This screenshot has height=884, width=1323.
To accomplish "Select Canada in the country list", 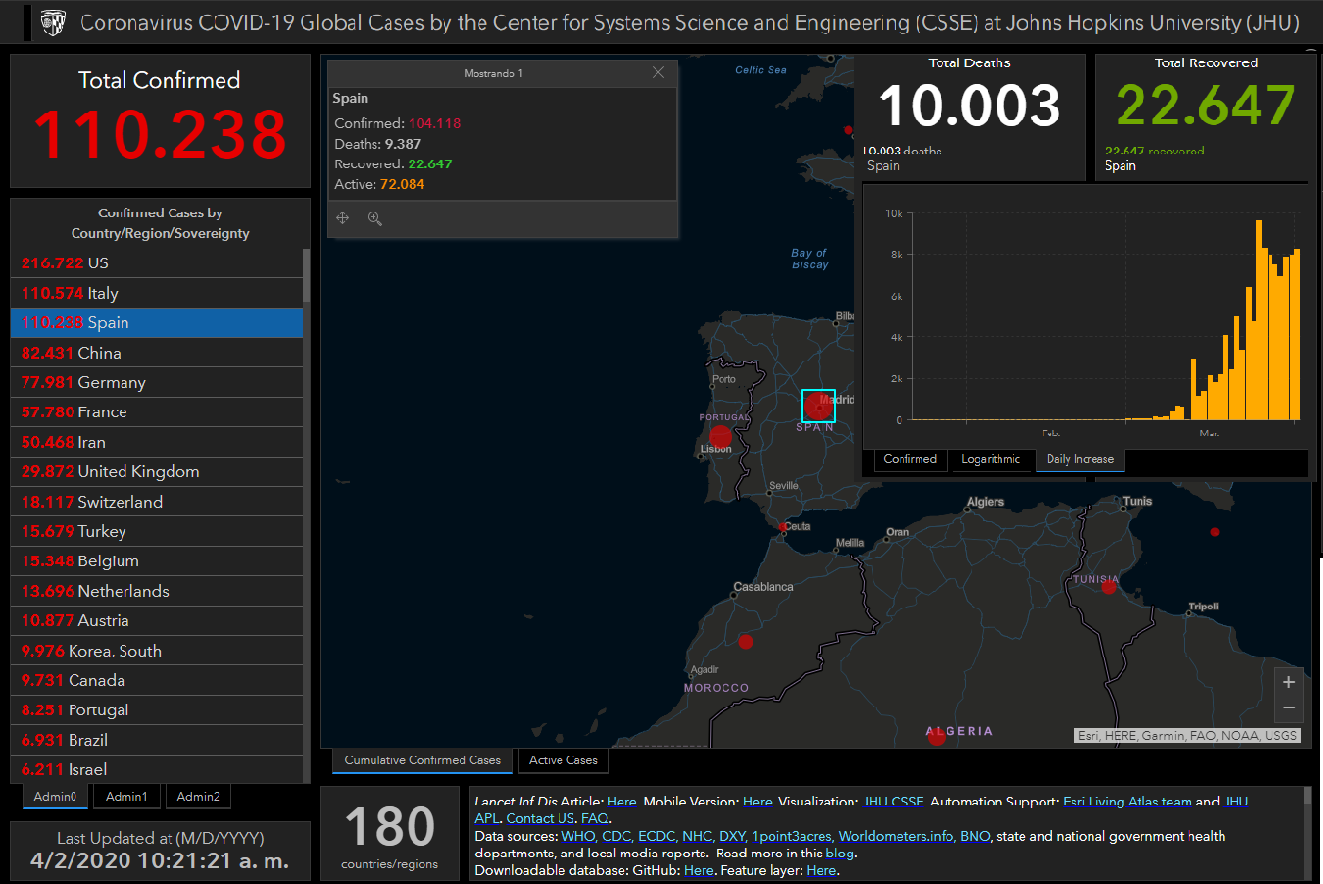I will coord(157,680).
